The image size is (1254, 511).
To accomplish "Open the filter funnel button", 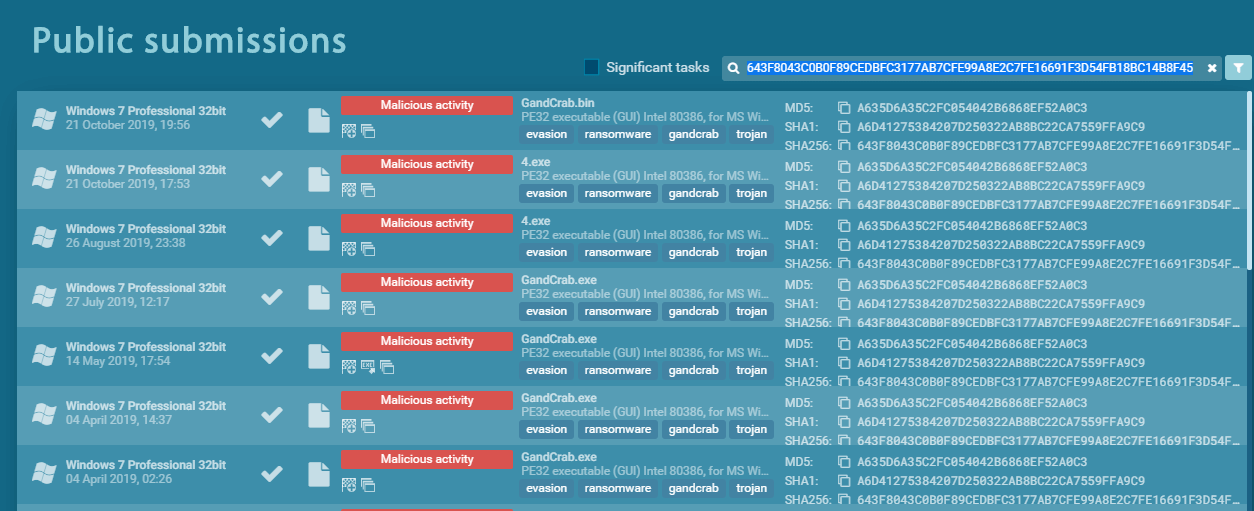I will pos(1238,67).
